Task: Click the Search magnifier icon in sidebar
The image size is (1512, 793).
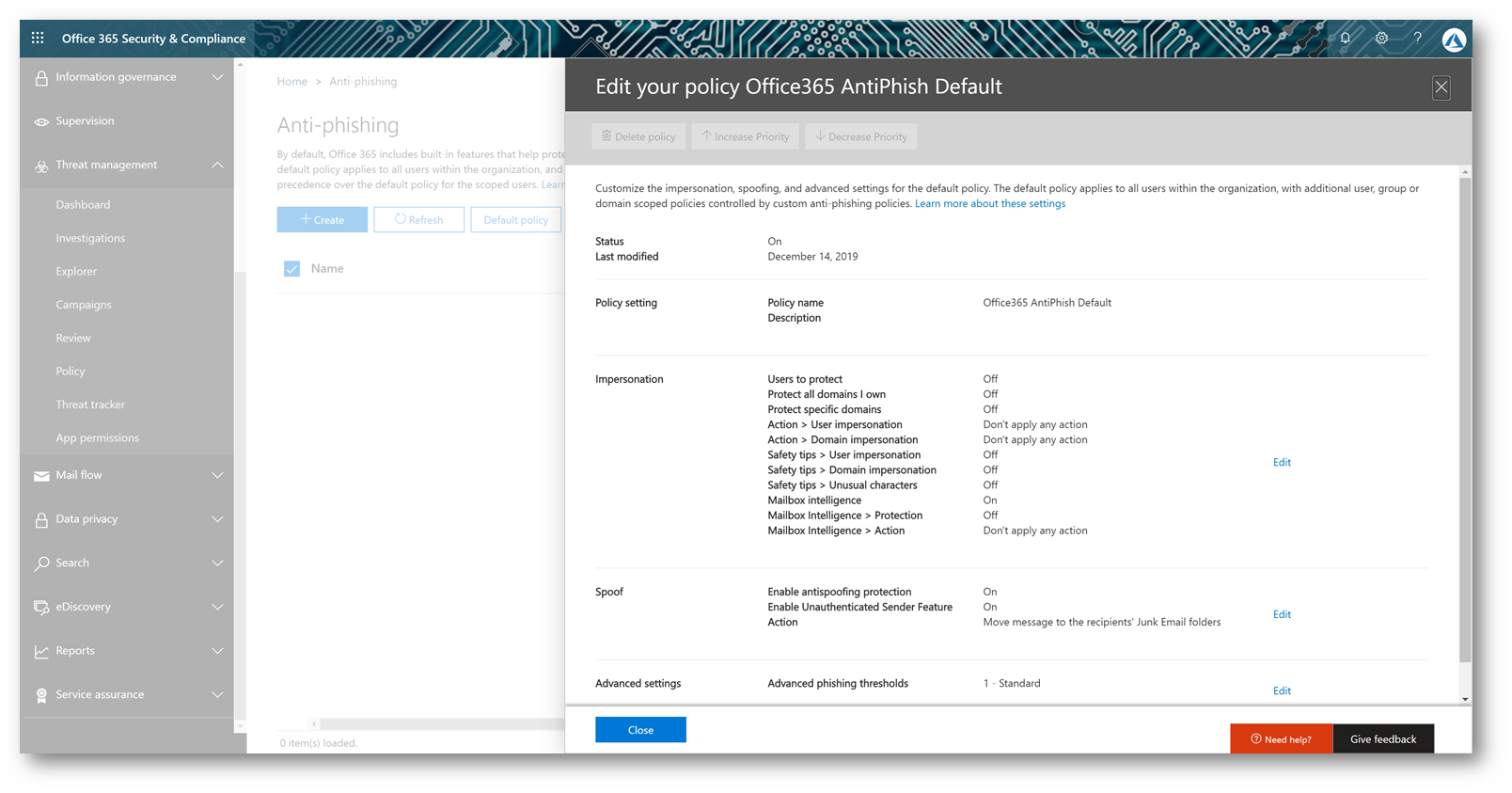Action: 41,563
